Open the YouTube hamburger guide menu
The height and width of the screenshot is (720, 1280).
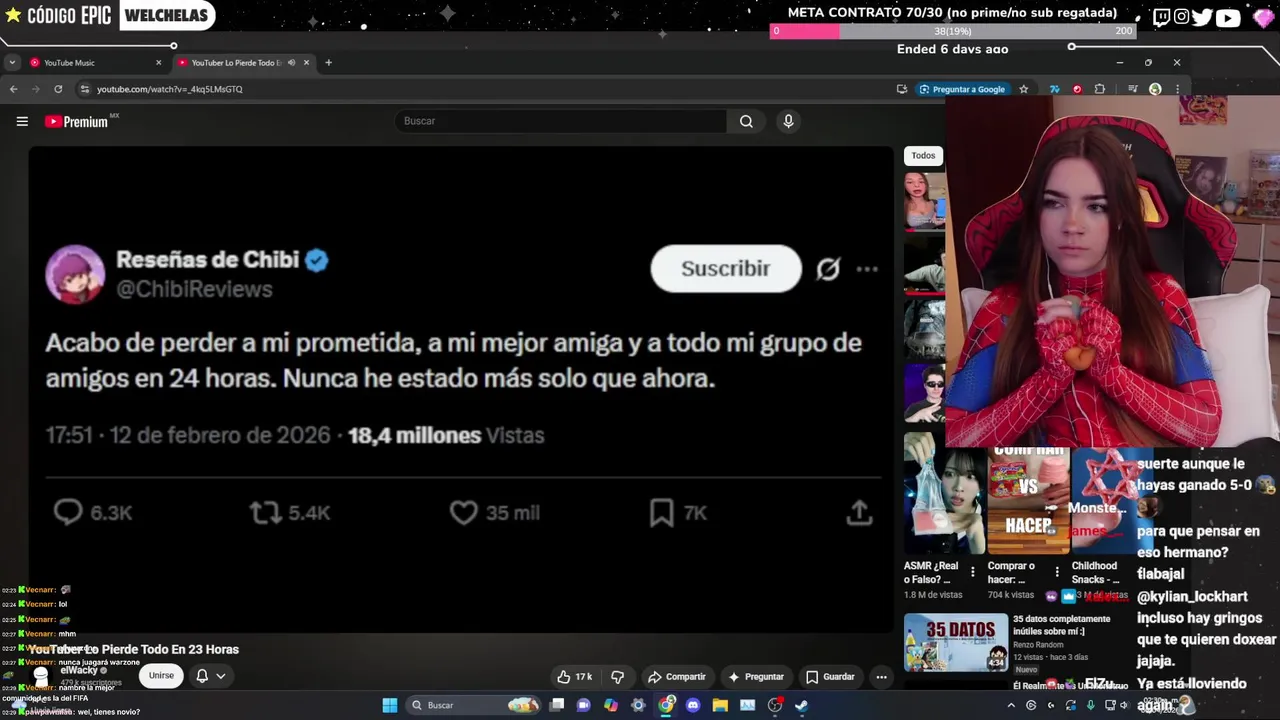[x=22, y=121]
